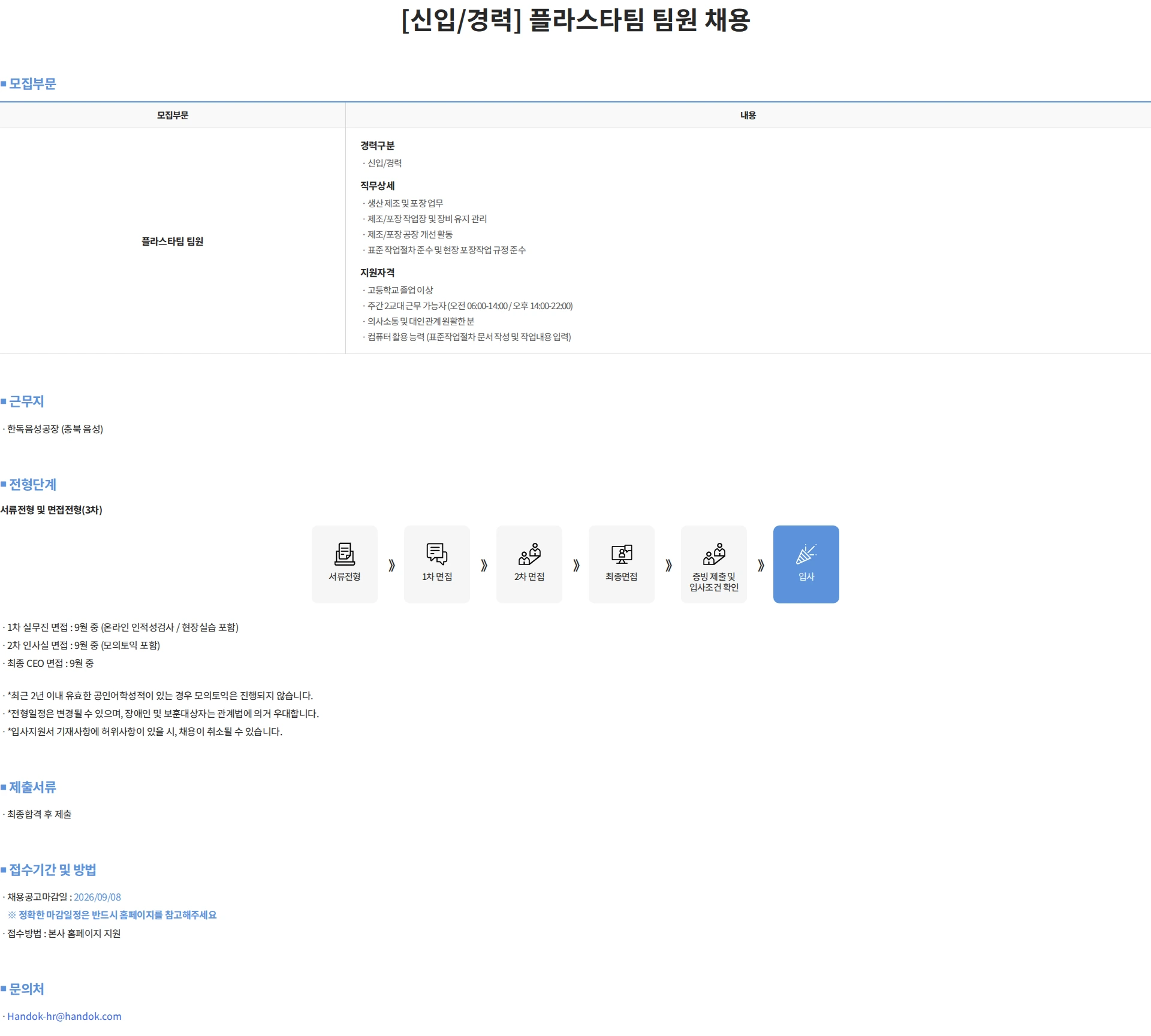Click the 2차 면접 people icon
The height and width of the screenshot is (1036, 1151).
(x=529, y=554)
